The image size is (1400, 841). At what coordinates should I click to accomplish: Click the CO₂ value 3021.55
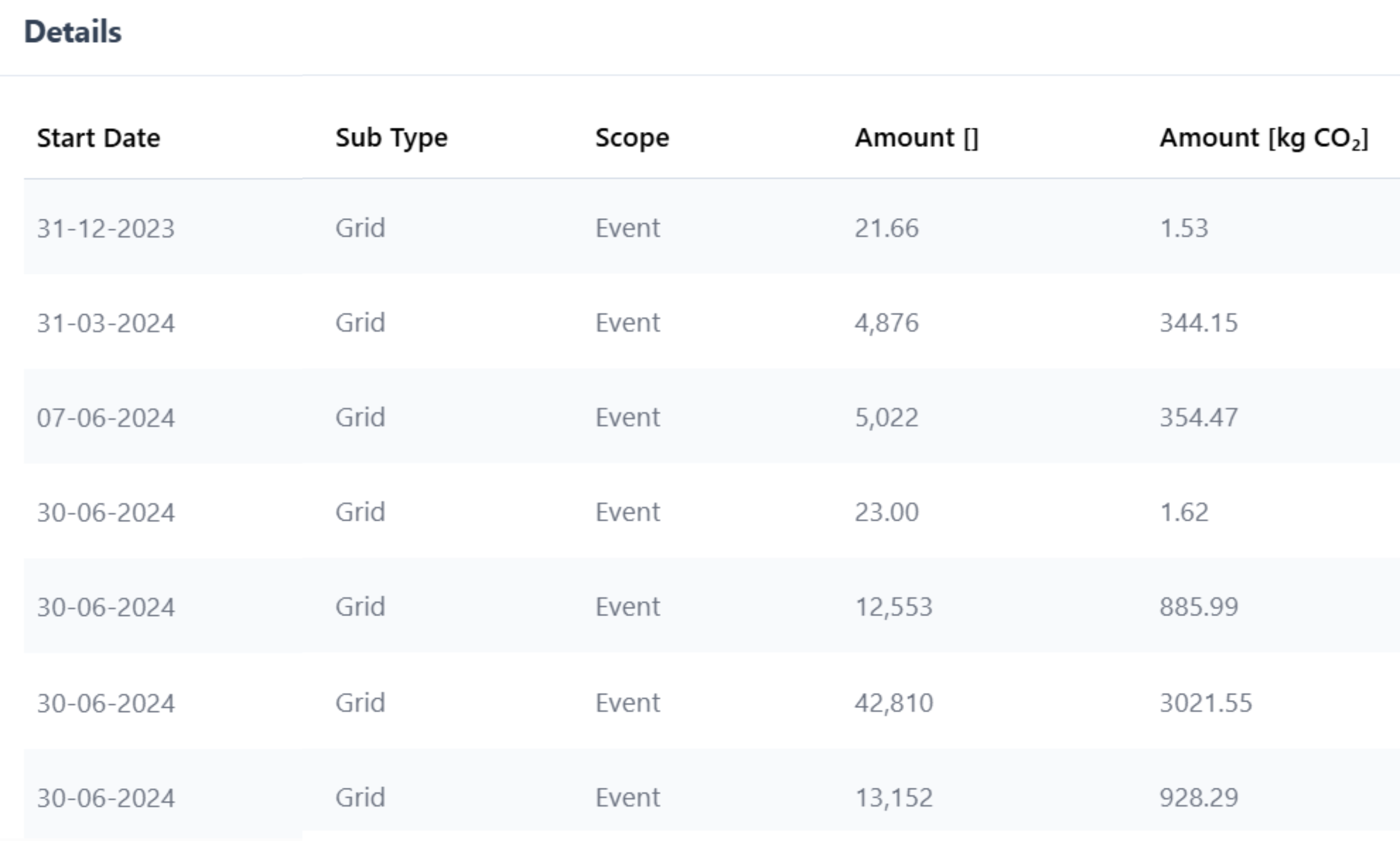click(1206, 703)
